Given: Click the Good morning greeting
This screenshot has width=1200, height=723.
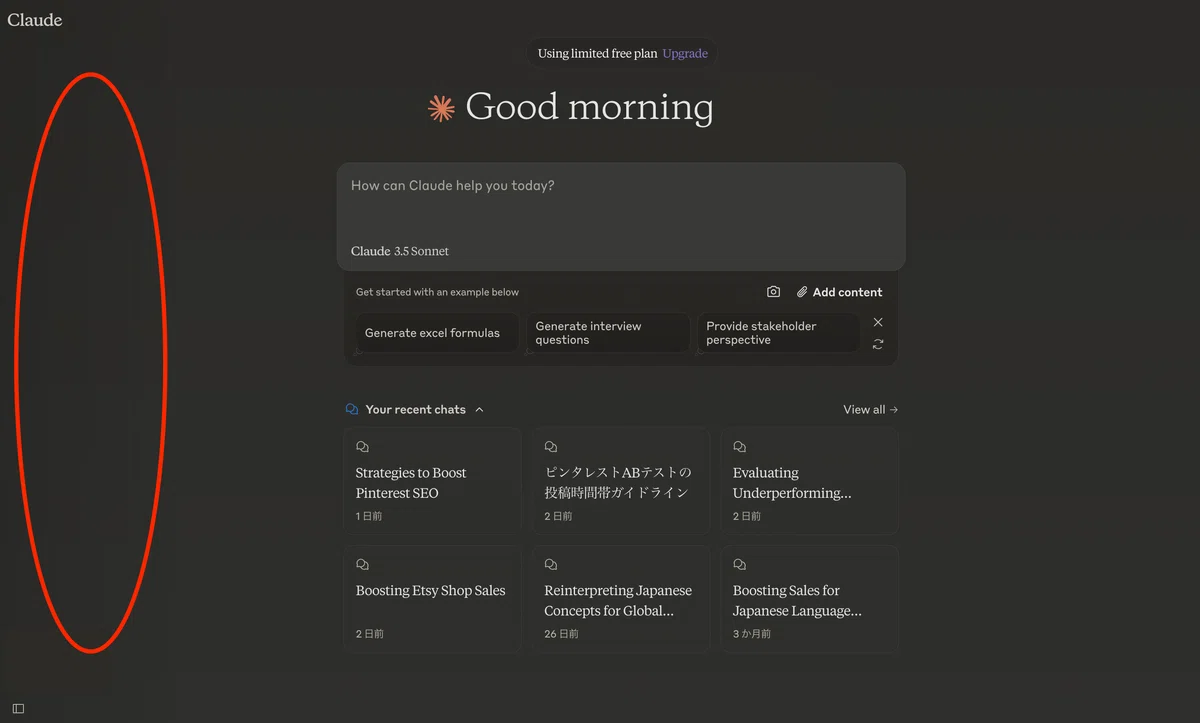Looking at the screenshot, I should [x=590, y=107].
